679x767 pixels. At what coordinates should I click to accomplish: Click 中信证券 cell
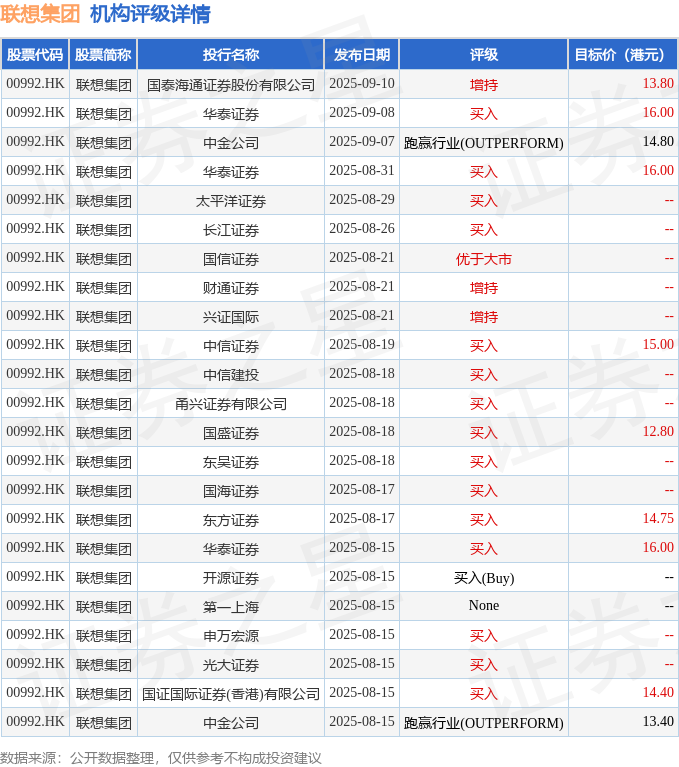[x=231, y=346]
